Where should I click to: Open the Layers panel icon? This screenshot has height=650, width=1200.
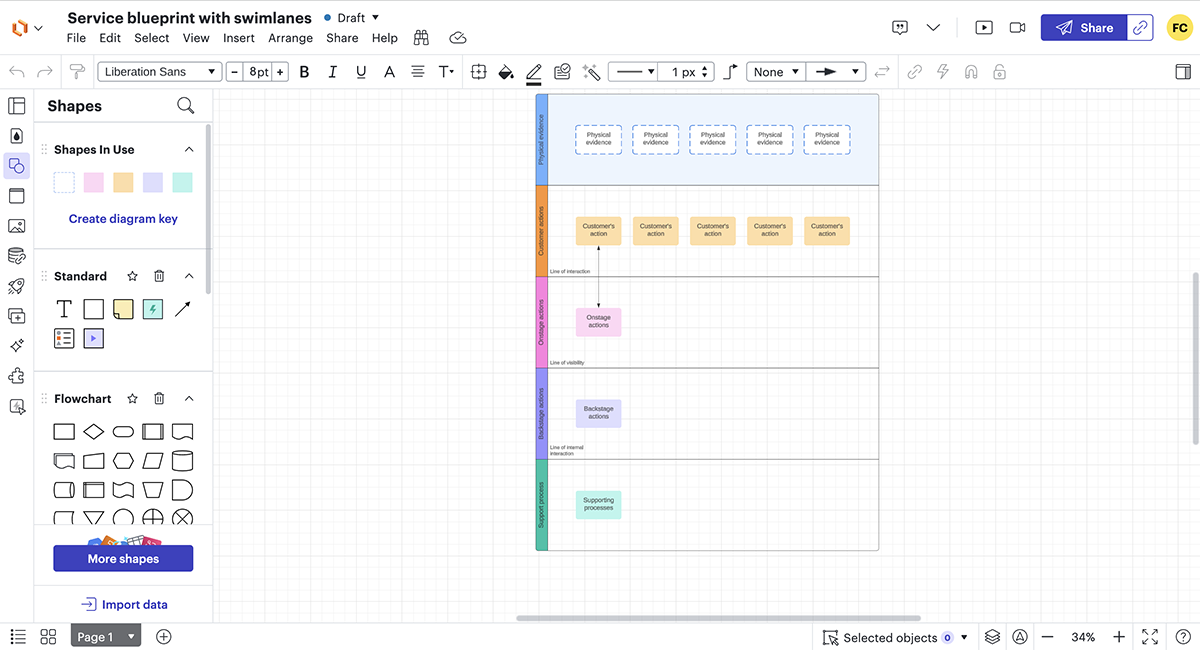point(992,636)
